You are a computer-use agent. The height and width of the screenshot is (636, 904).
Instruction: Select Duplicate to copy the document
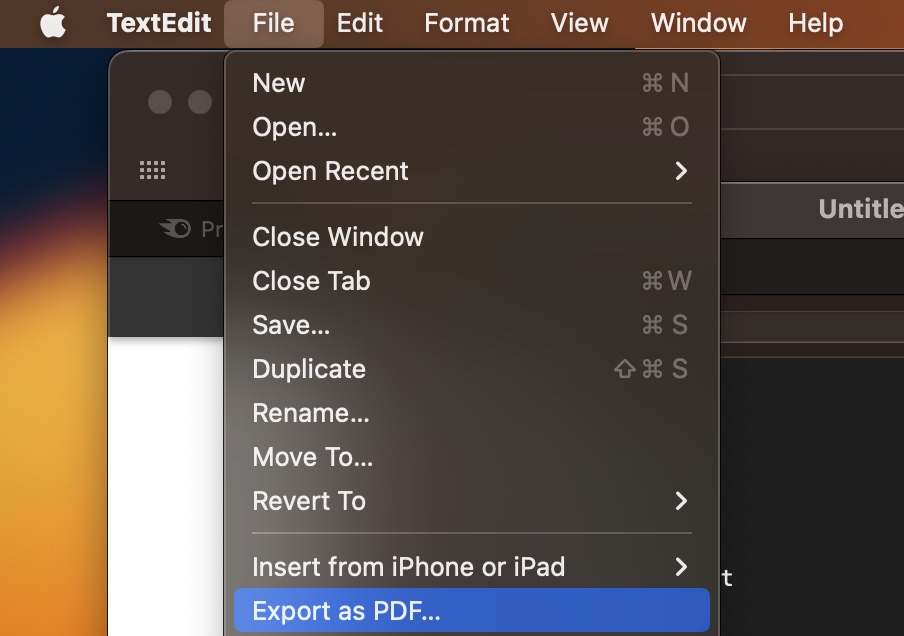(309, 369)
